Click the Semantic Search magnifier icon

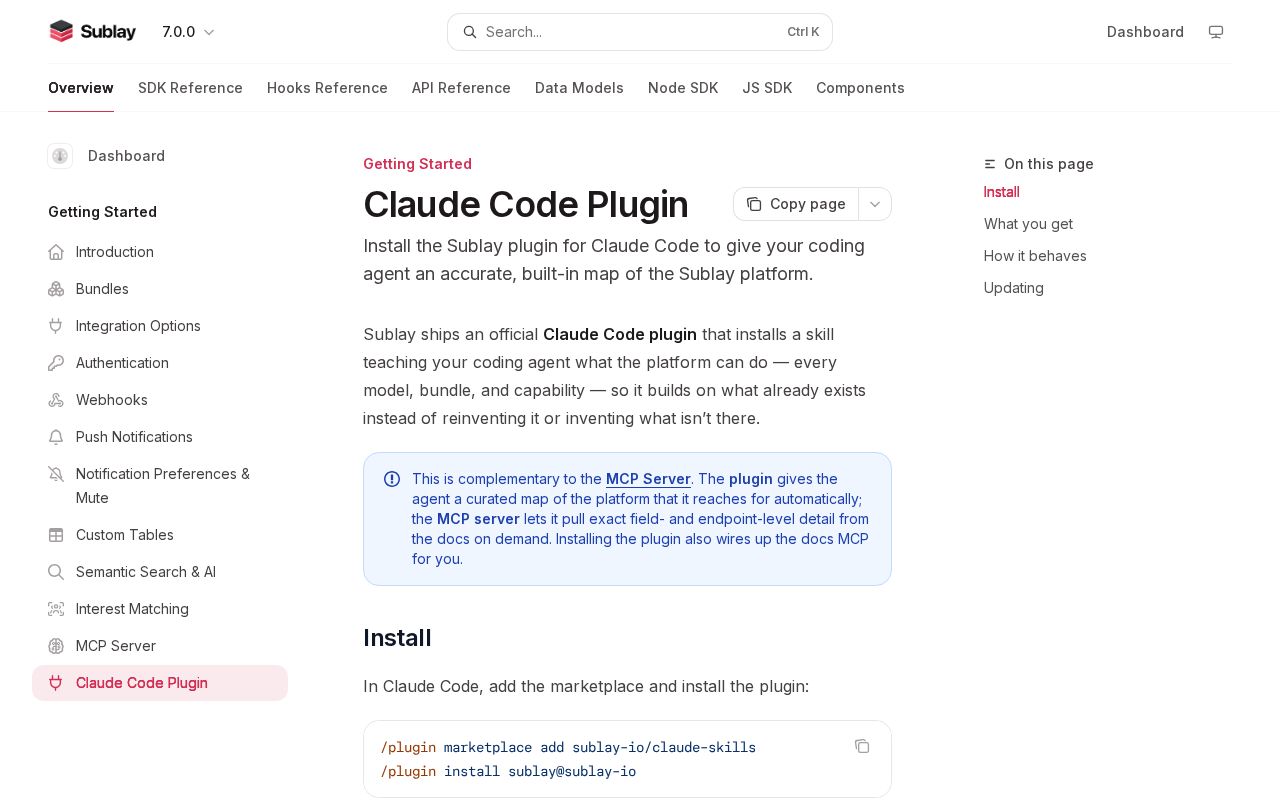(56, 572)
